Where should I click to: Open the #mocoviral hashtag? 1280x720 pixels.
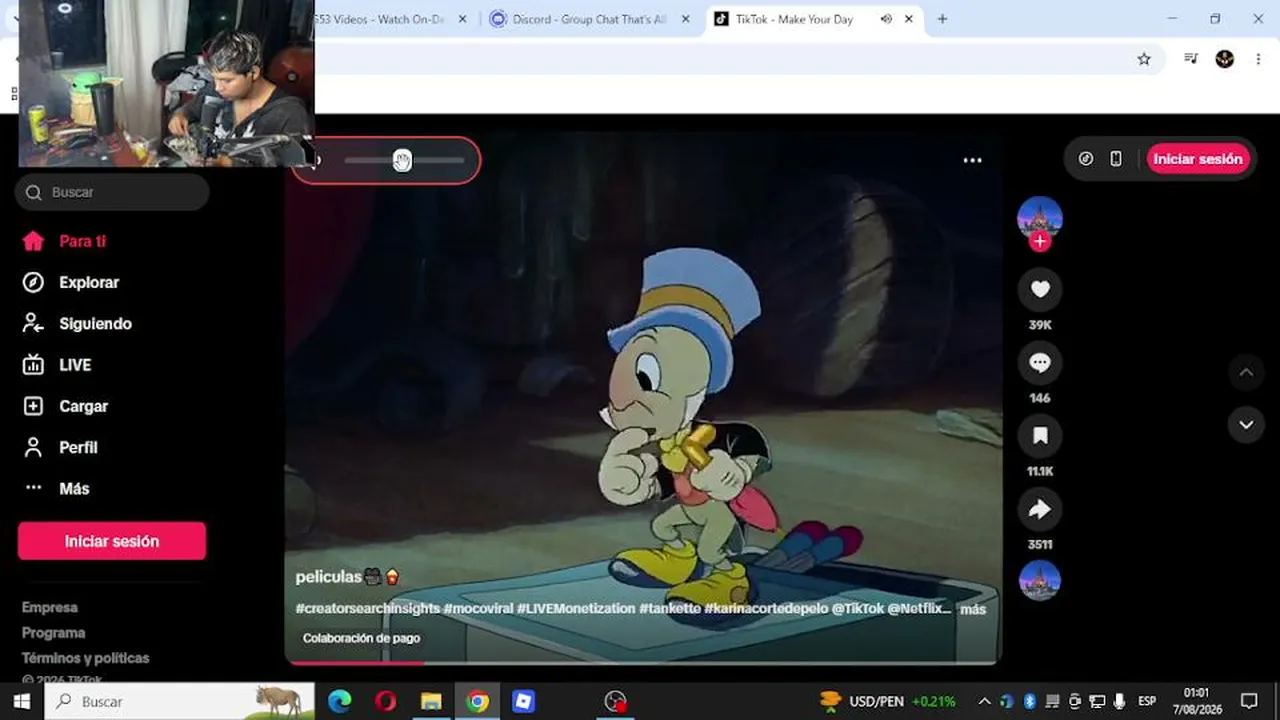(478, 608)
